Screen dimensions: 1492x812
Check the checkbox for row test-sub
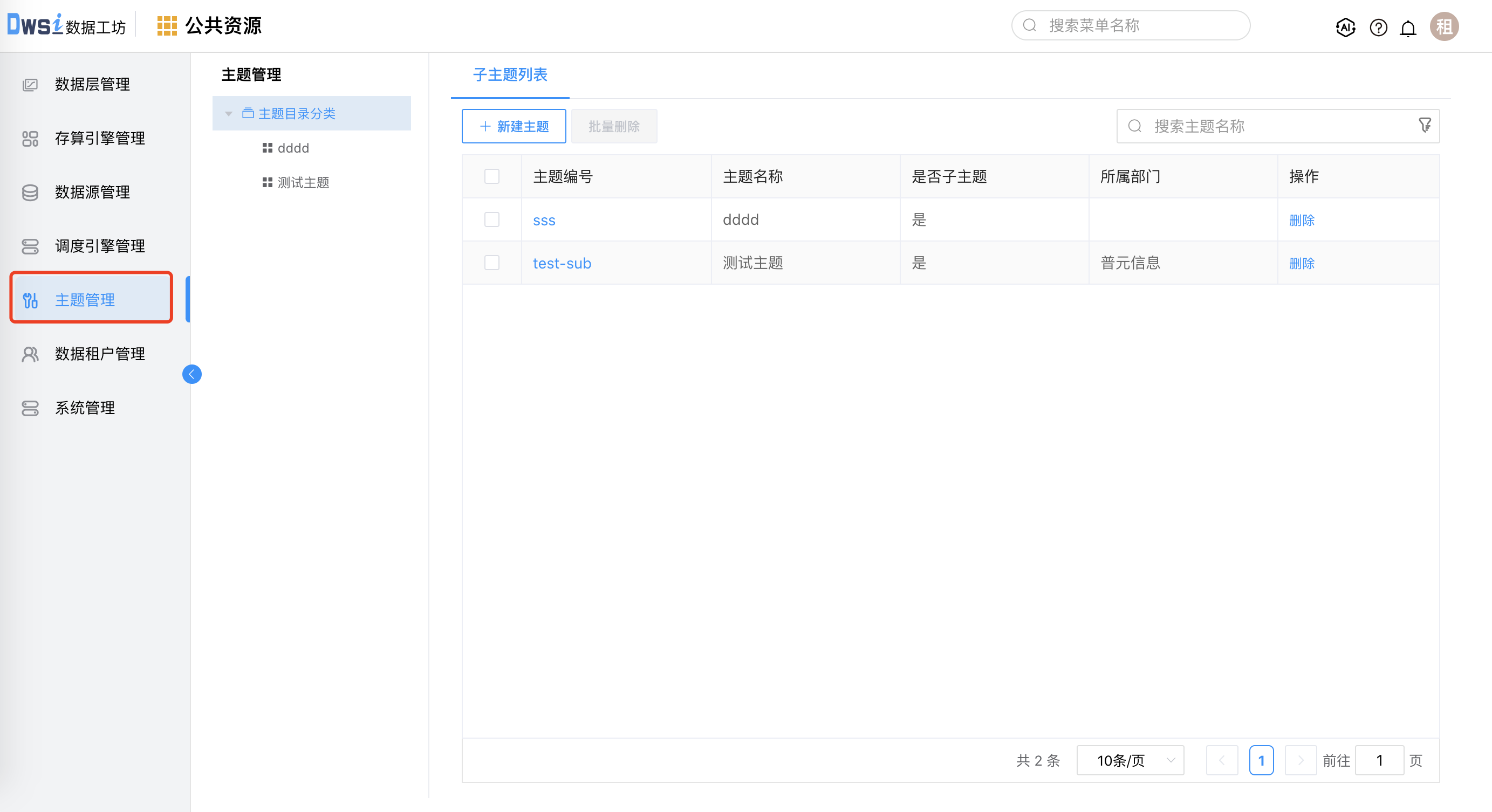coord(492,262)
